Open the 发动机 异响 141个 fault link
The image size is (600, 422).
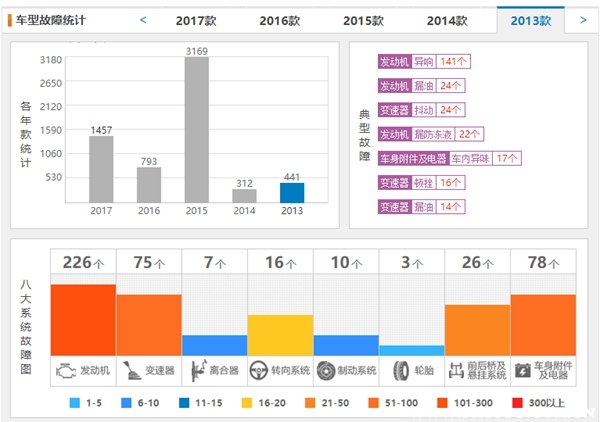pos(424,62)
